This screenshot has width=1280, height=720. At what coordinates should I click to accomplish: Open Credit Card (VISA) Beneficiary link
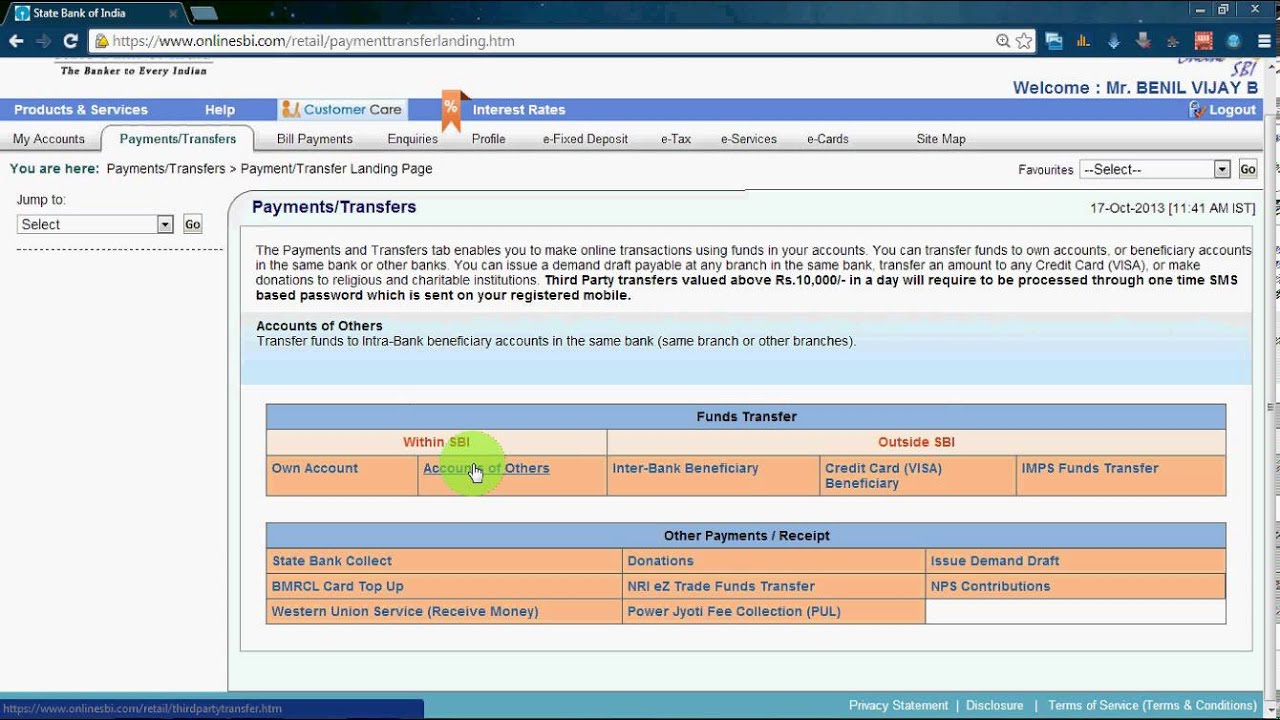pyautogui.click(x=883, y=476)
